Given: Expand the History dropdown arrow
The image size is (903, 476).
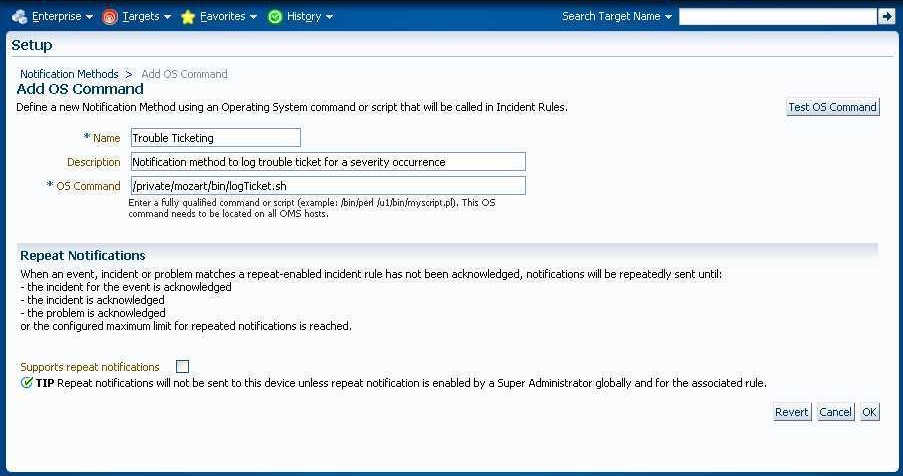Looking at the screenshot, I should [x=329, y=17].
